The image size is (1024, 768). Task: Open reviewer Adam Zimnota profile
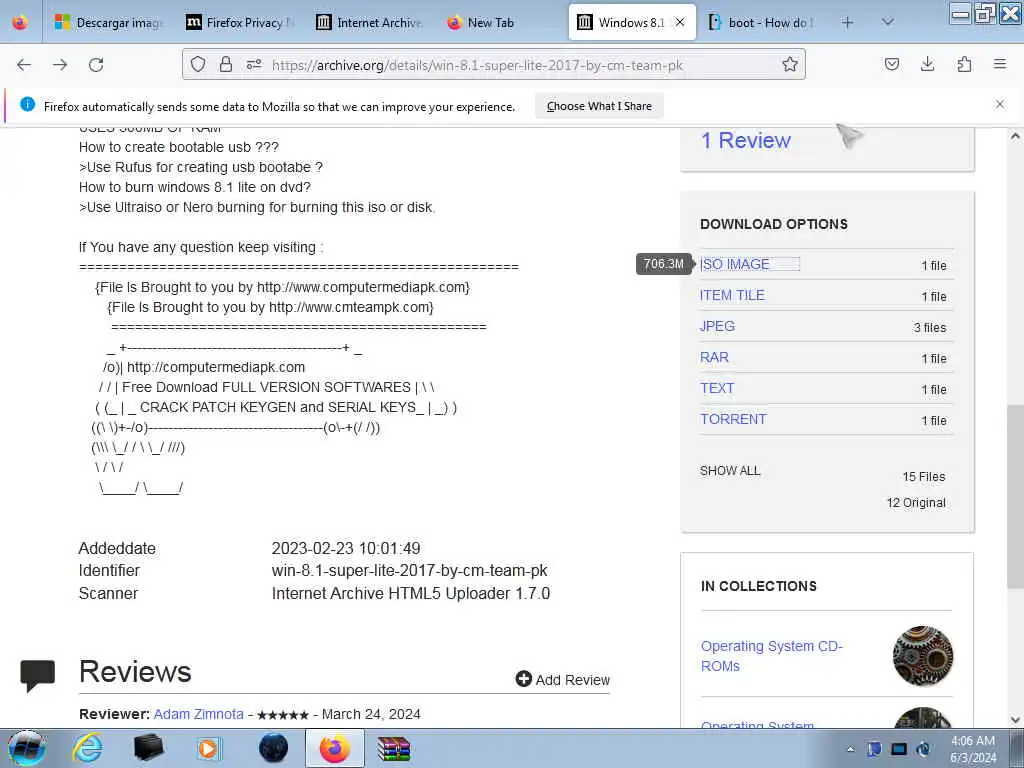tap(199, 714)
